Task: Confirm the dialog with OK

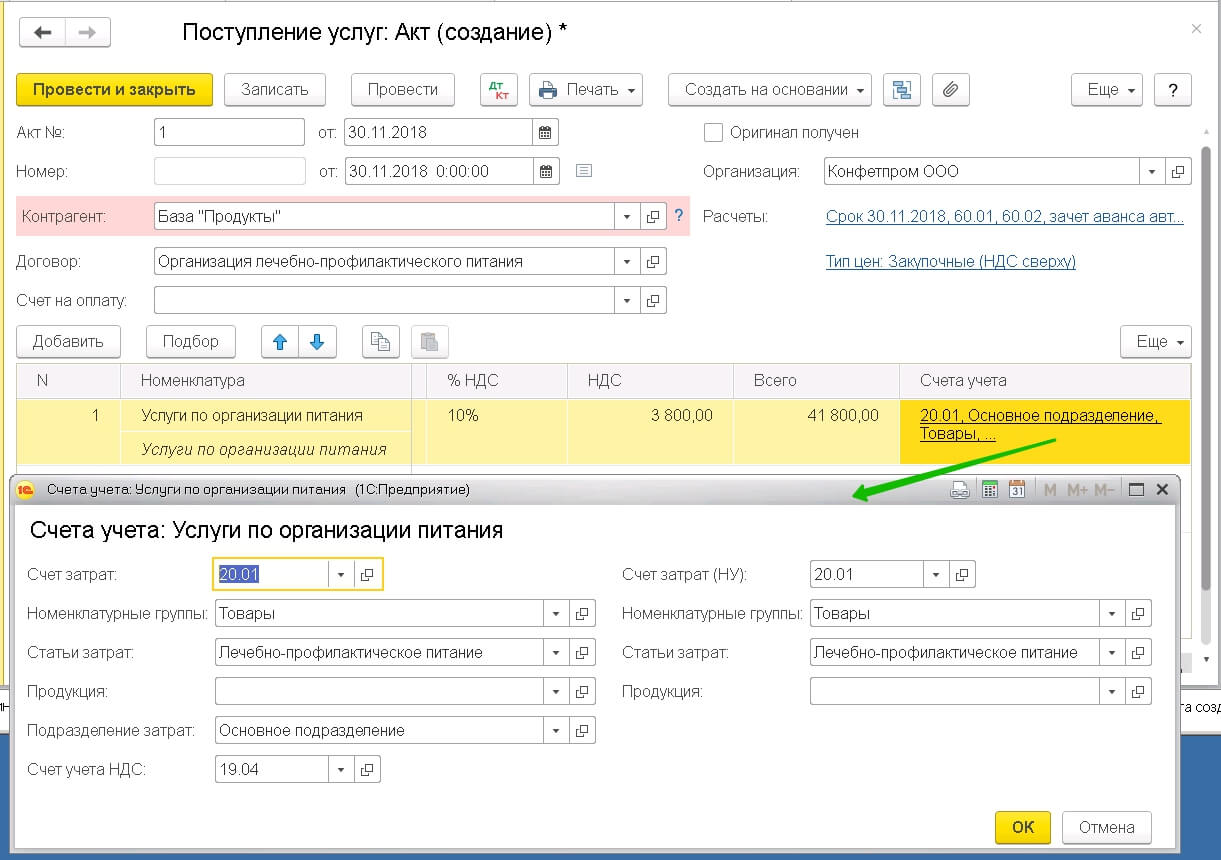Action: pos(1022,827)
